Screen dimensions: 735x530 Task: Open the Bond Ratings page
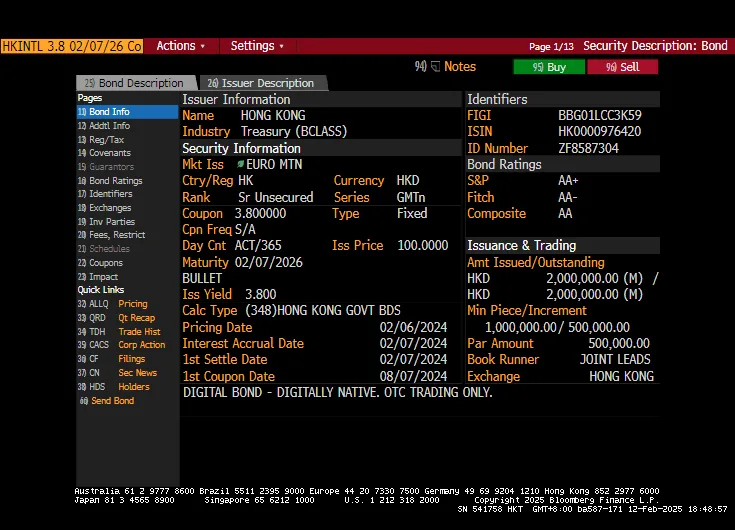[110, 180]
